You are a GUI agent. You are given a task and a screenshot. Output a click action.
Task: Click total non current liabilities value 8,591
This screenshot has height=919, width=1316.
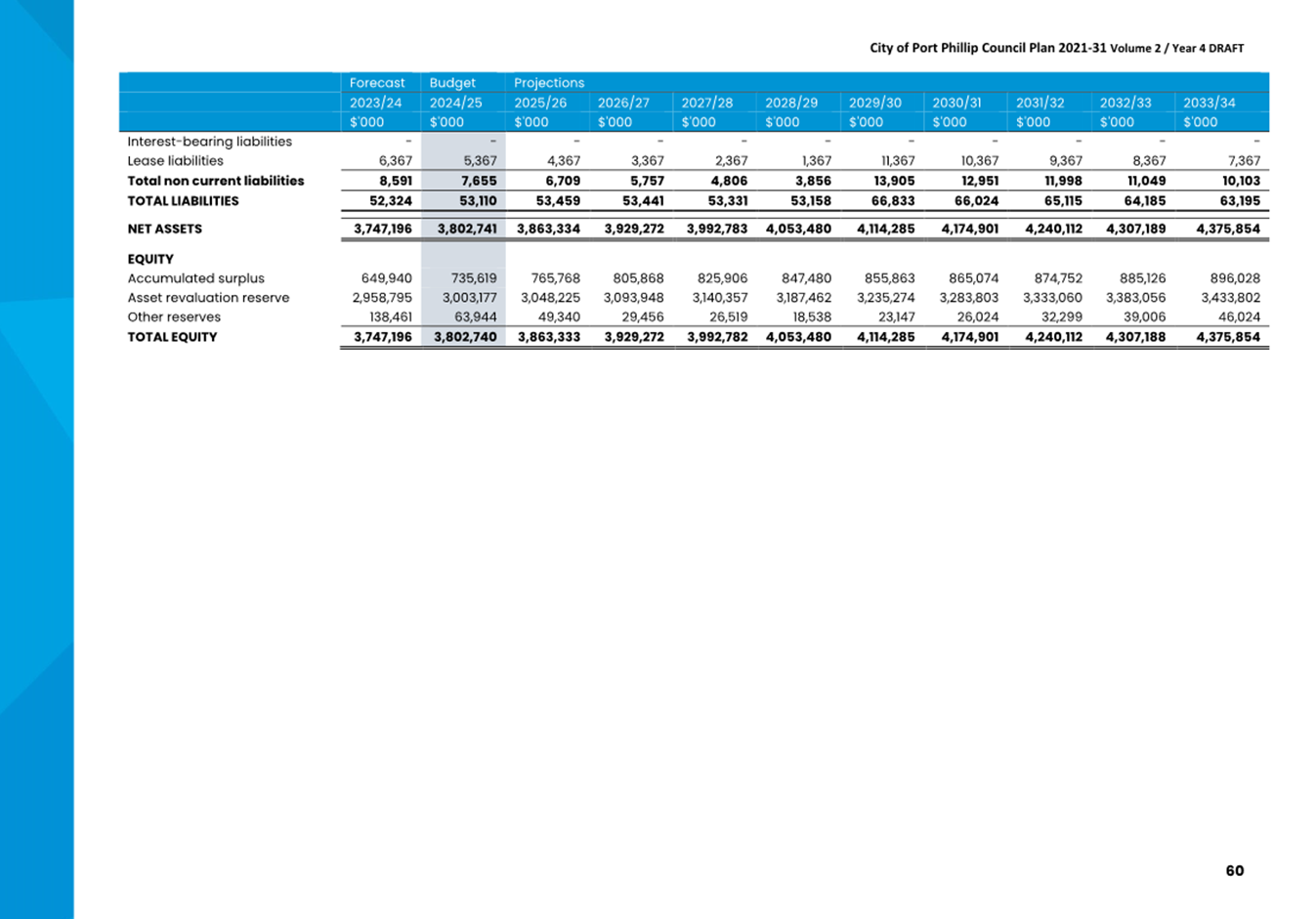(x=396, y=181)
